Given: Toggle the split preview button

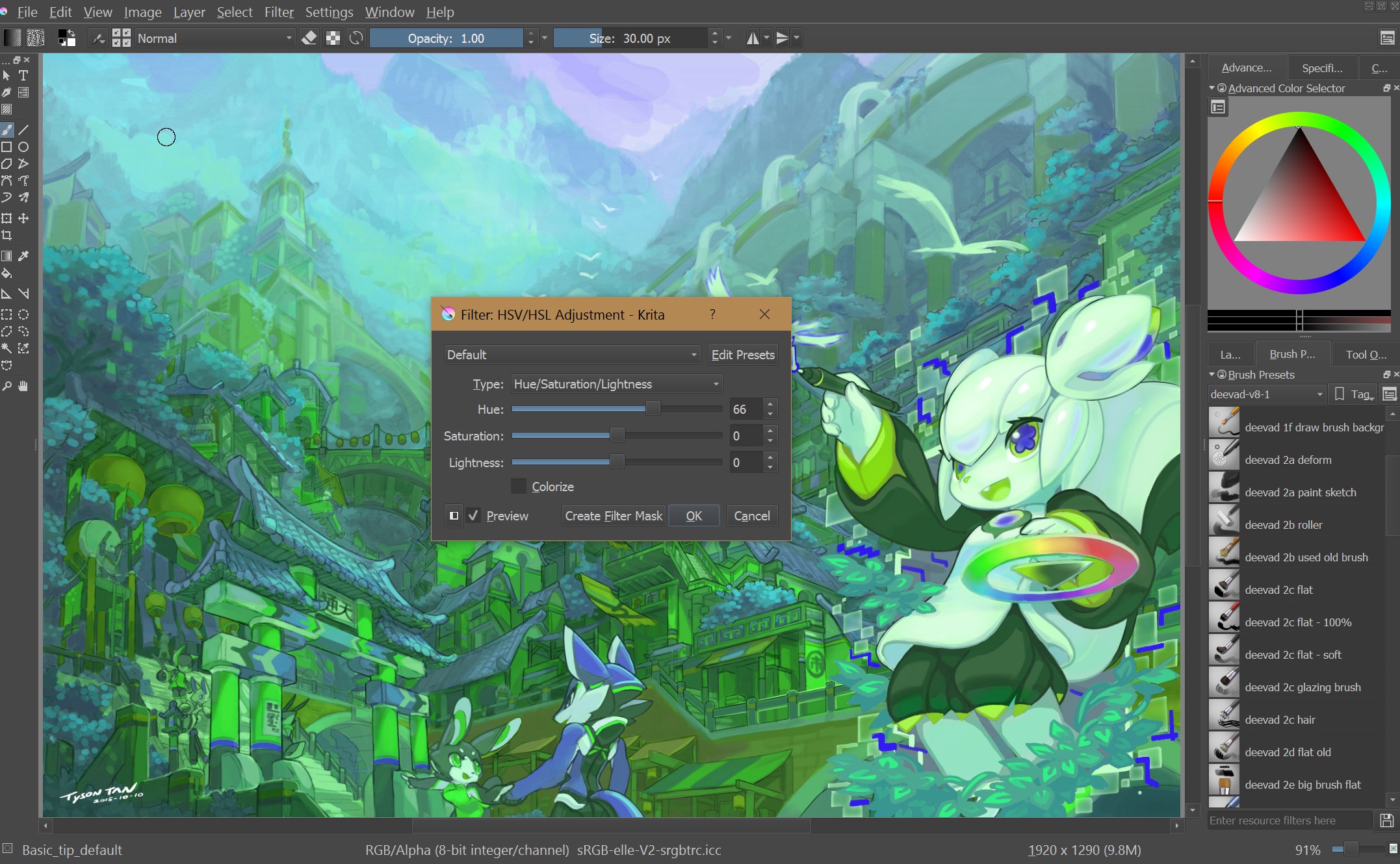Looking at the screenshot, I should click(x=454, y=516).
